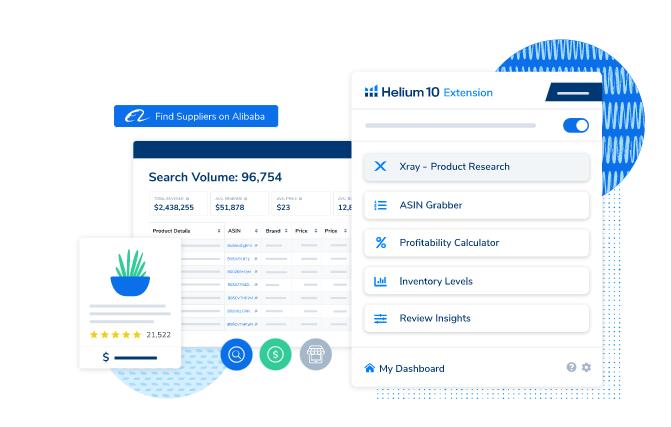The height and width of the screenshot is (427, 671).
Task: Click the Xray X icon
Action: [x=380, y=167]
